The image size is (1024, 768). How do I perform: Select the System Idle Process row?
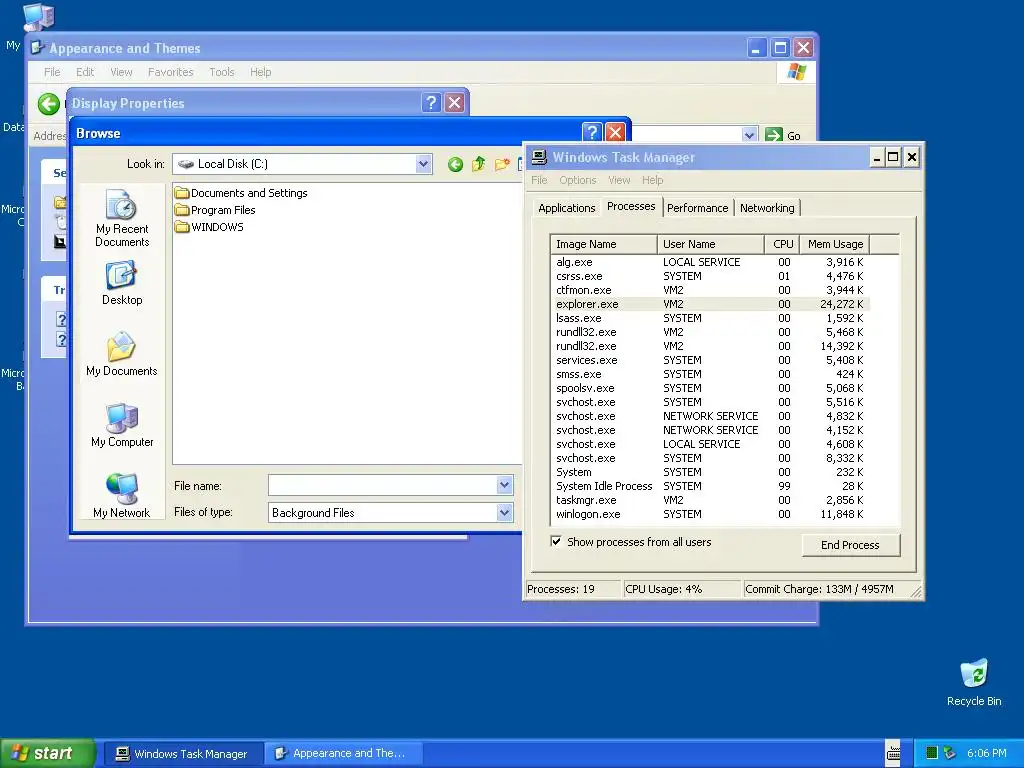[x=711, y=486]
